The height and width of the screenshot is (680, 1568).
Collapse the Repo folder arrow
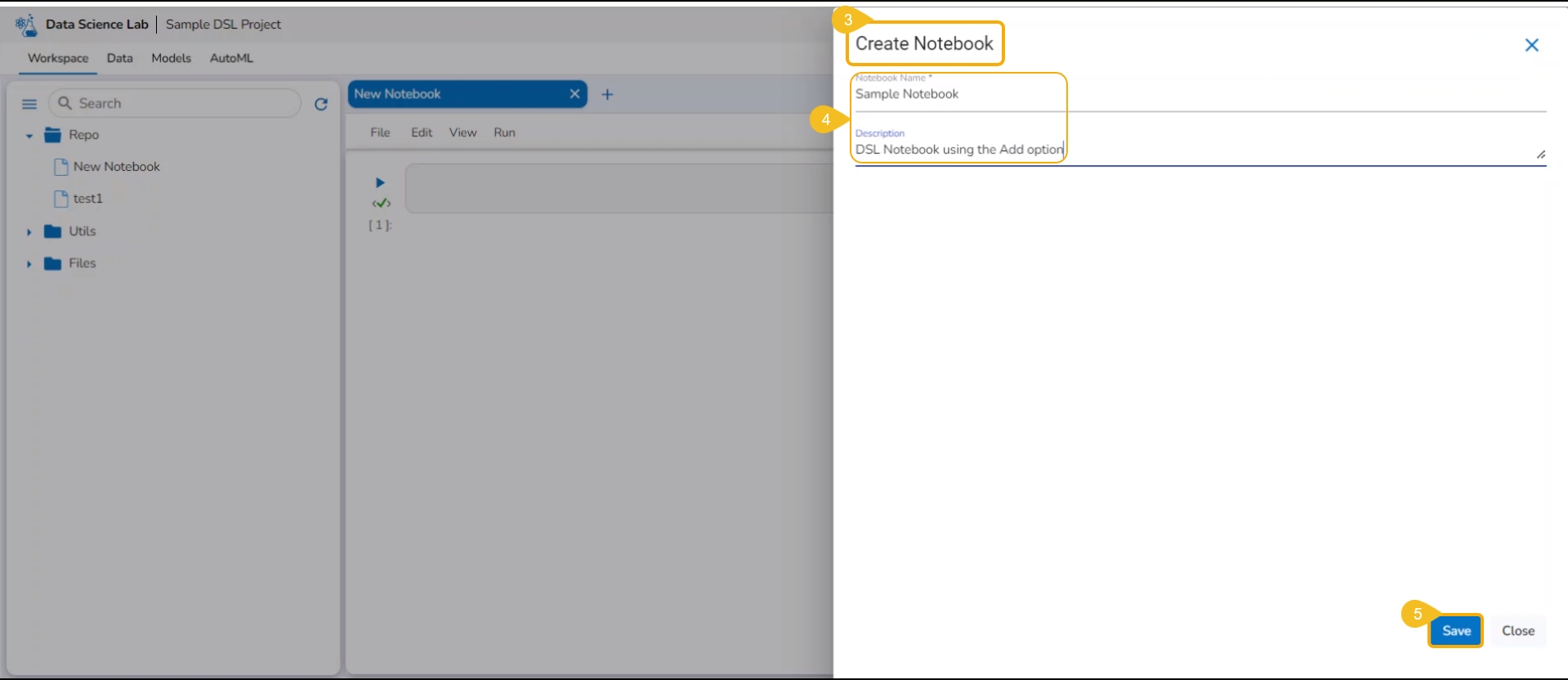point(29,136)
